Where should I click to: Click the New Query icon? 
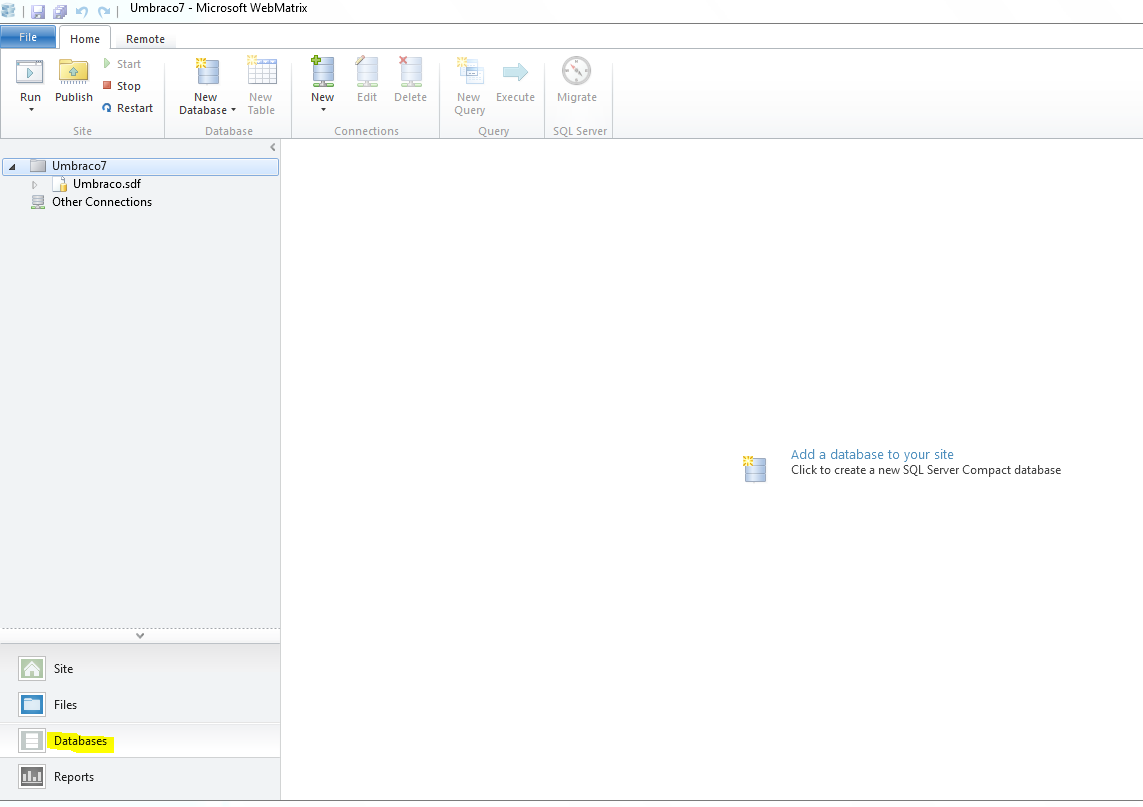469,71
